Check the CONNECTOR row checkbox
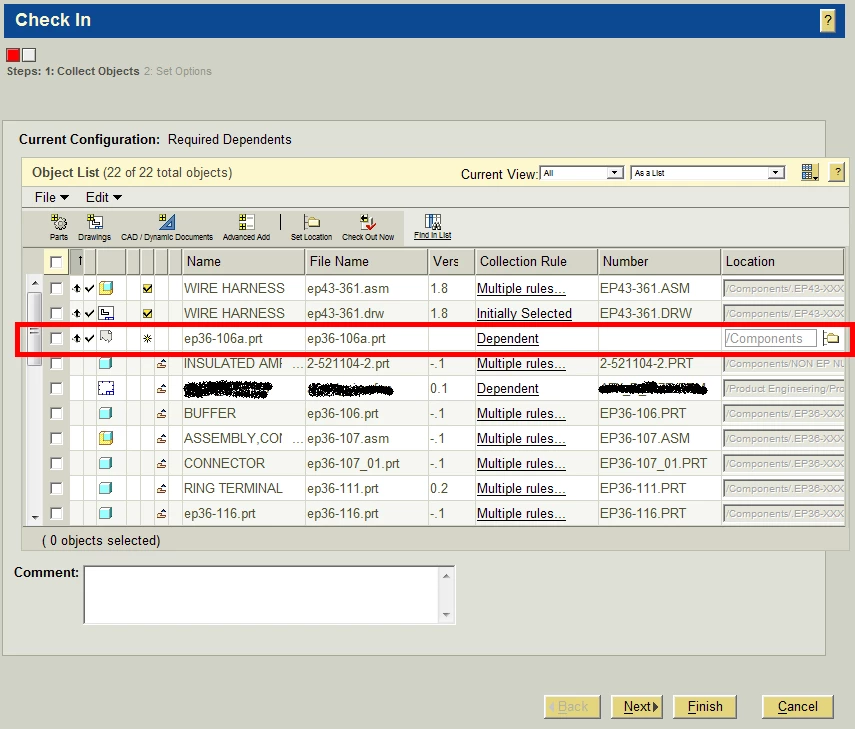Viewport: 855px width, 729px height. click(56, 463)
